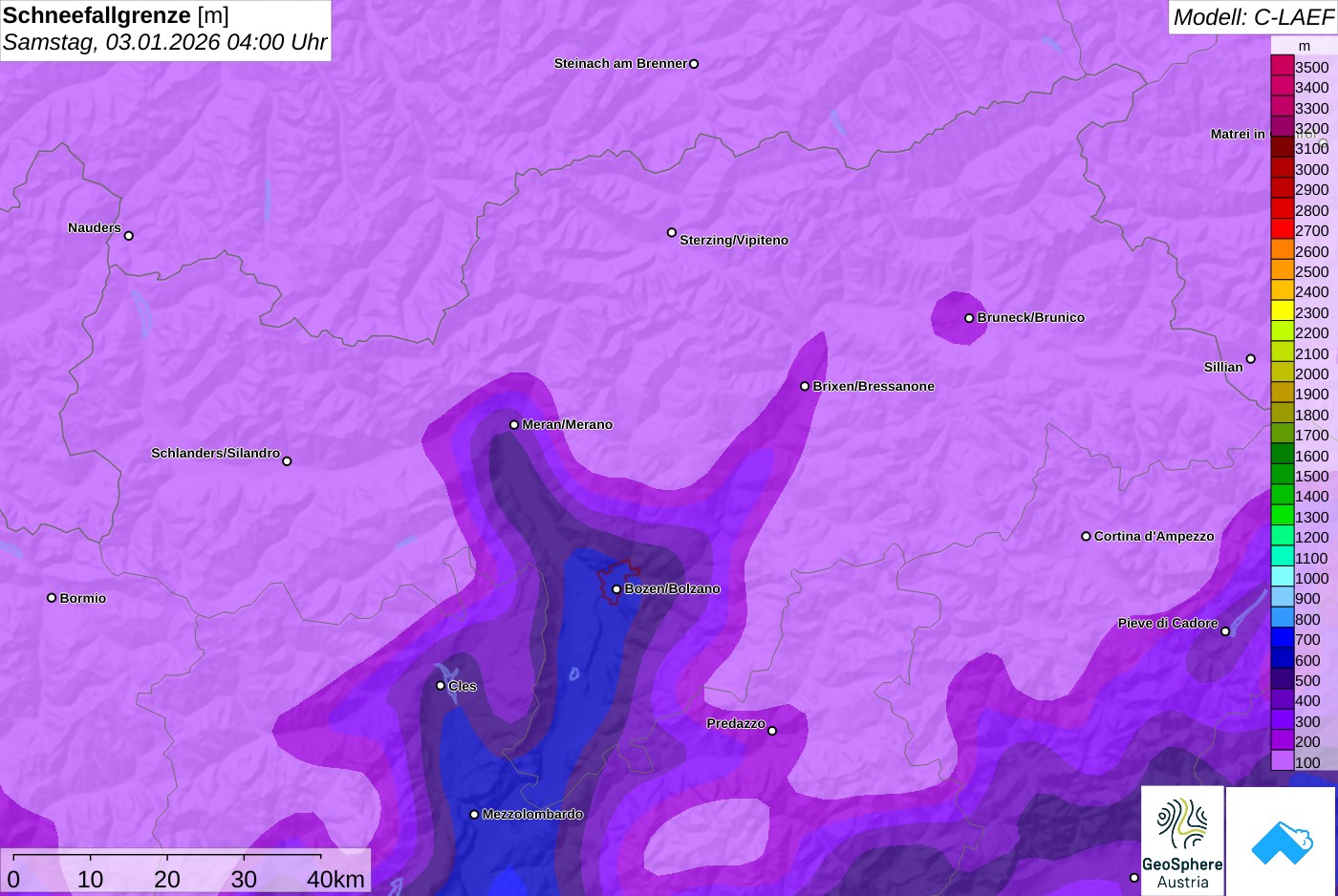
Task: Select the 1000 m cyan legend swatch
Action: click(1282, 578)
